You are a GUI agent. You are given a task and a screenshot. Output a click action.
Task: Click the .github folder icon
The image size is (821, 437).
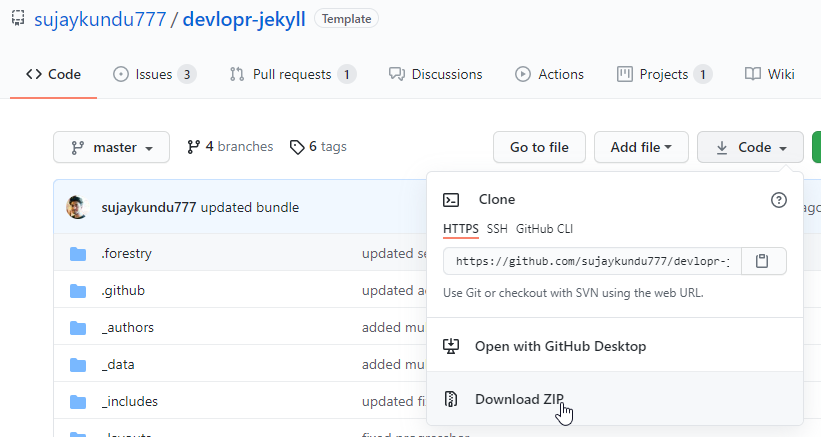click(78, 291)
